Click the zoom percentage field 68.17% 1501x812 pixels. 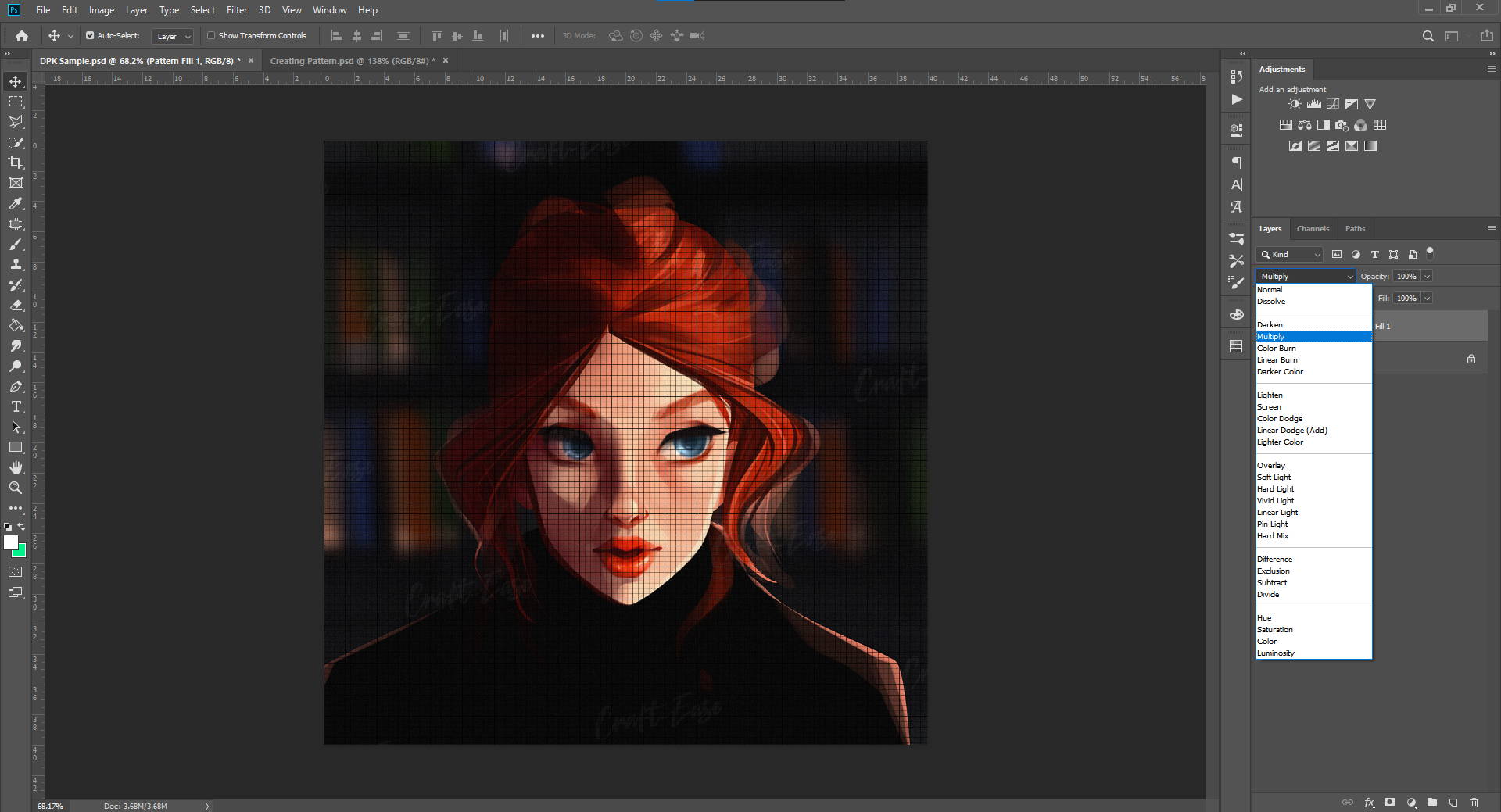coord(50,806)
